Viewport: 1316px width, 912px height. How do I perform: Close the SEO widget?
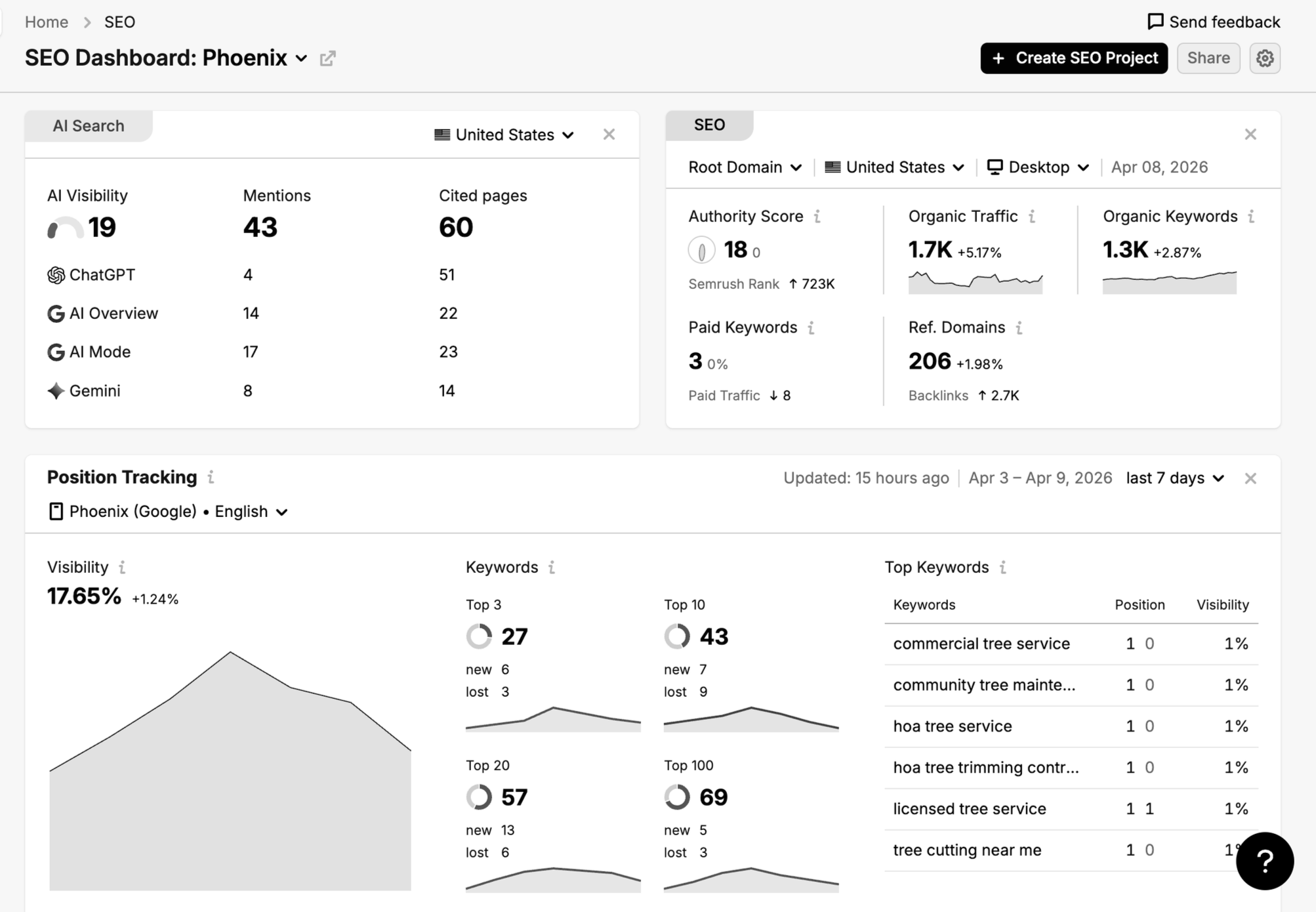(1250, 134)
